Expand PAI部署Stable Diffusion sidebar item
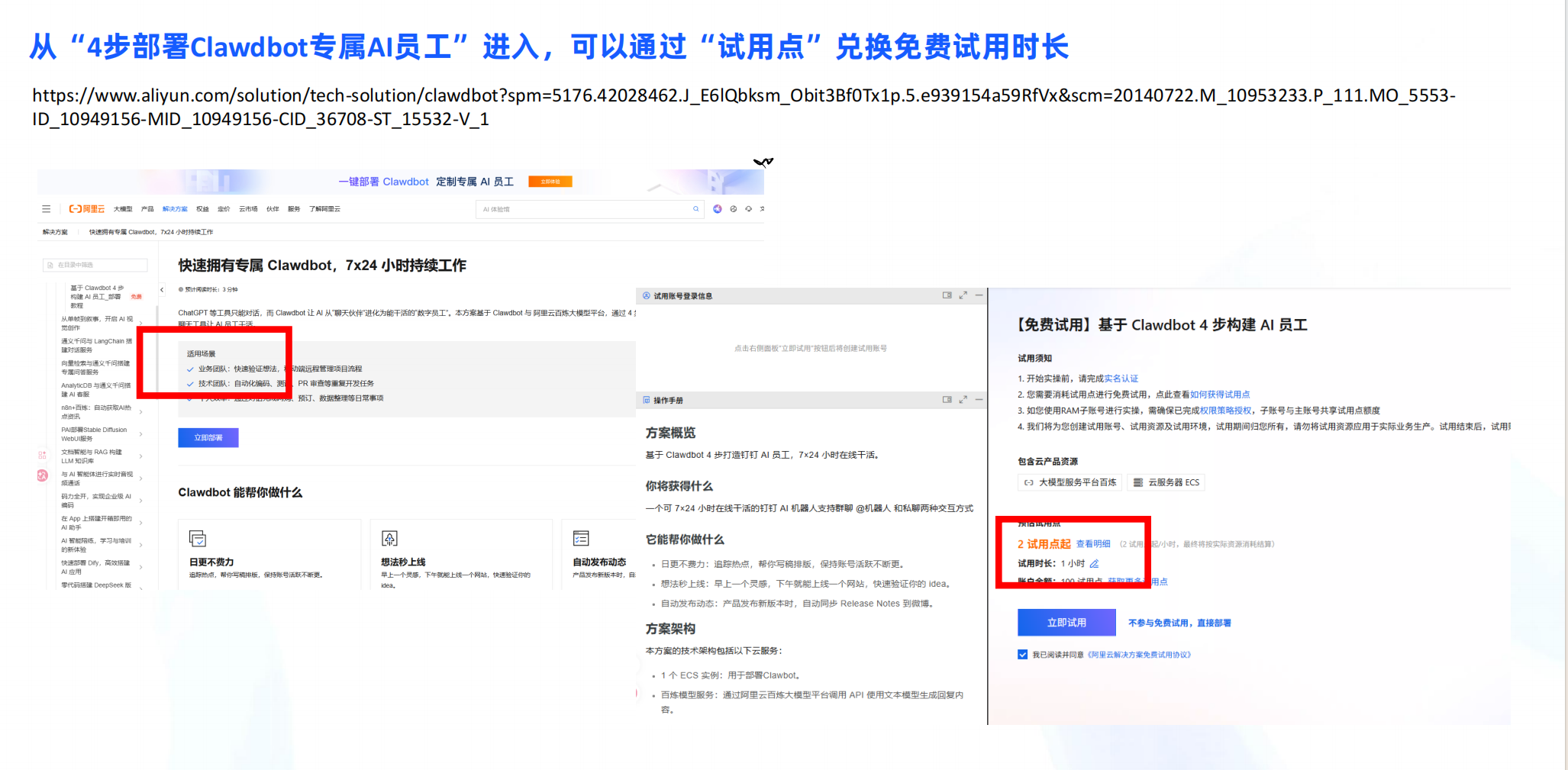The width and height of the screenshot is (1568, 770). [141, 434]
